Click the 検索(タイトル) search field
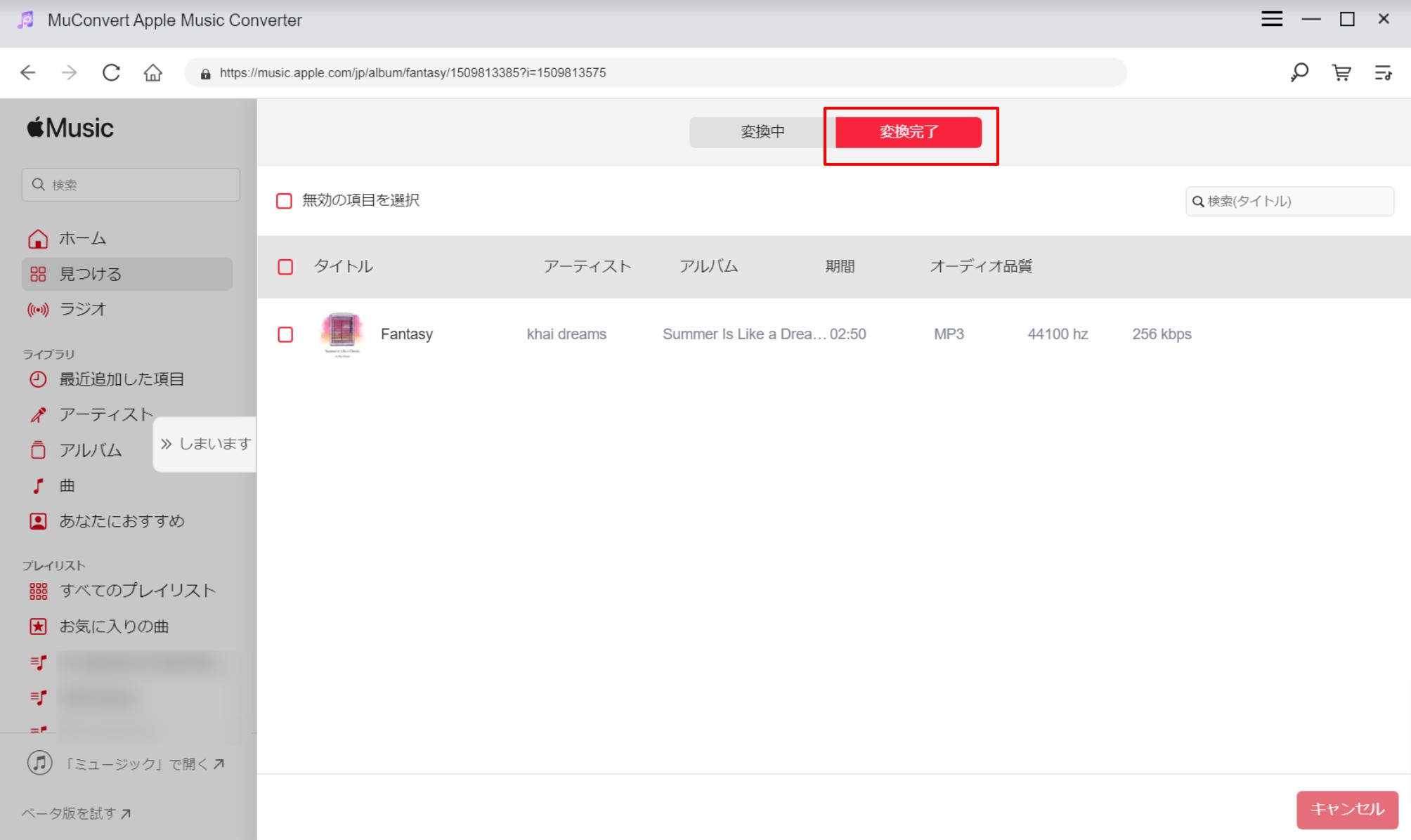1411x840 pixels. click(x=1289, y=202)
